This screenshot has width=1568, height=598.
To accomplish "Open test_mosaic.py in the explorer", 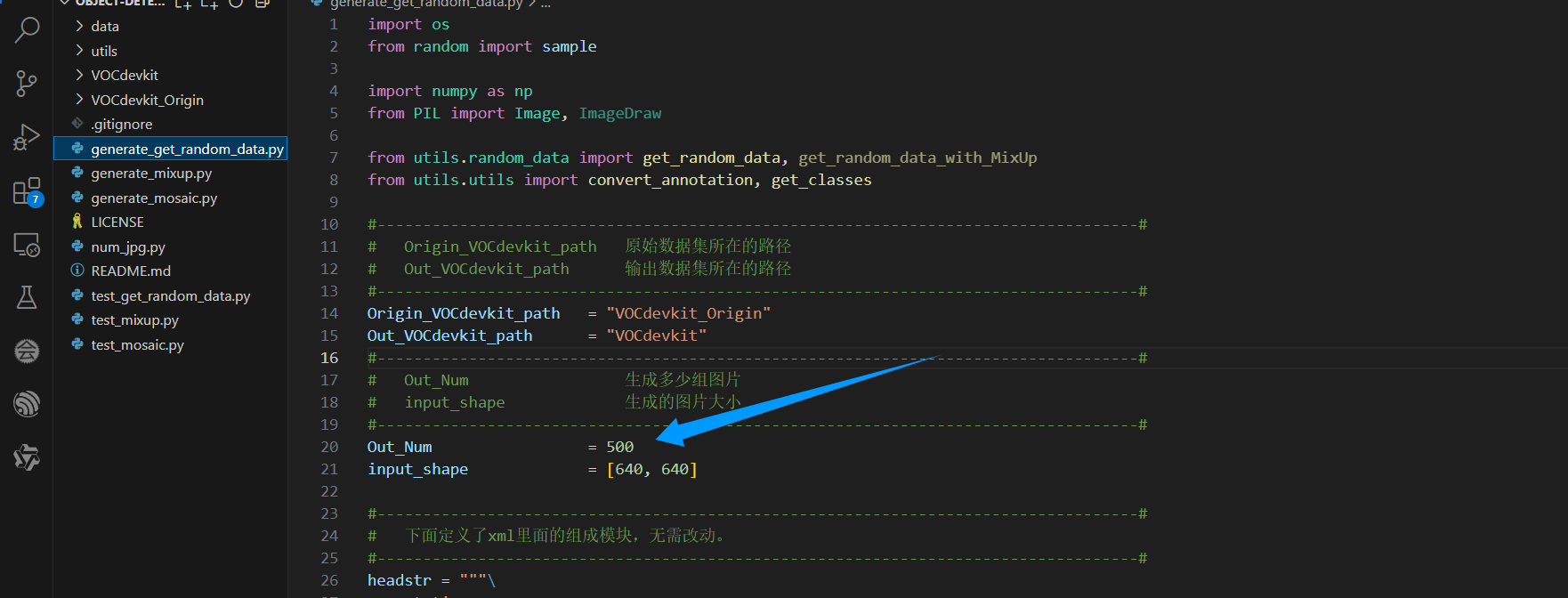I will click(137, 345).
